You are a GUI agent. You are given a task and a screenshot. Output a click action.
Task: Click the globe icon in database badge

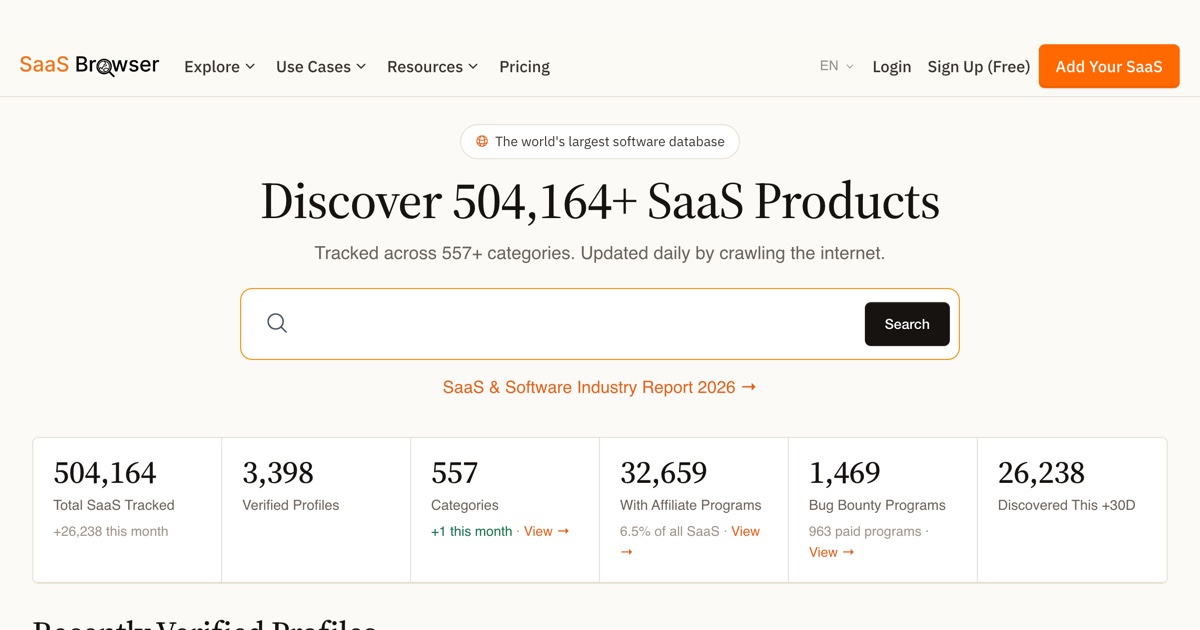(x=482, y=141)
